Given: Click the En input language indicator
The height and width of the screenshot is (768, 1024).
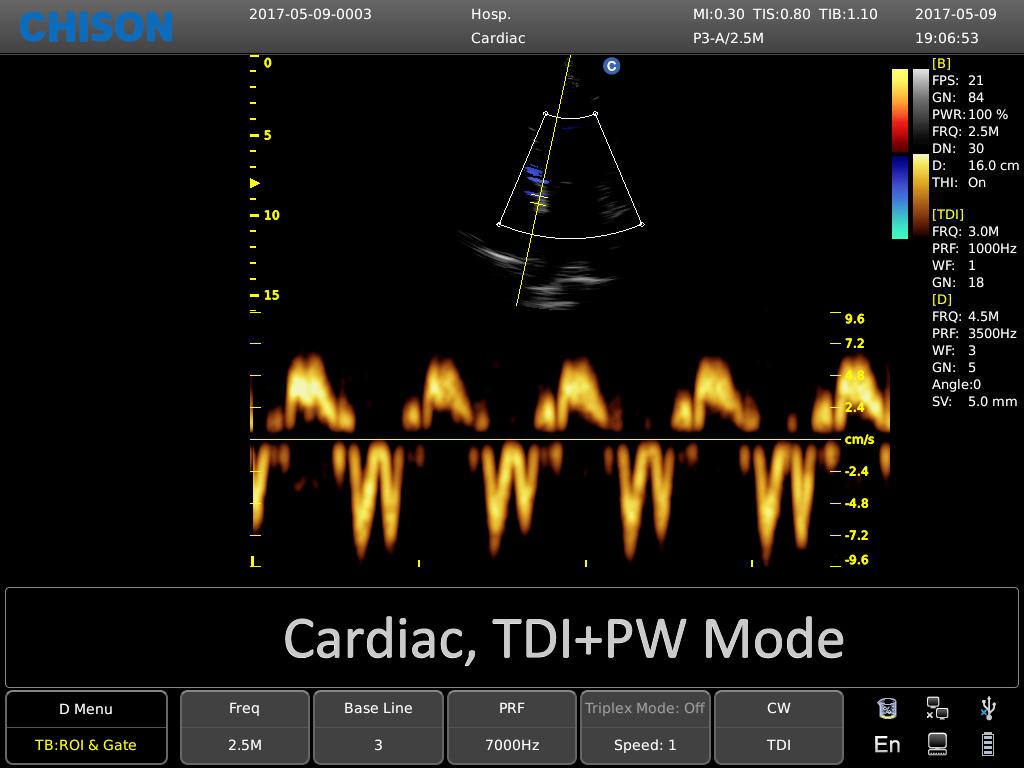Looking at the screenshot, I should tap(887, 743).
